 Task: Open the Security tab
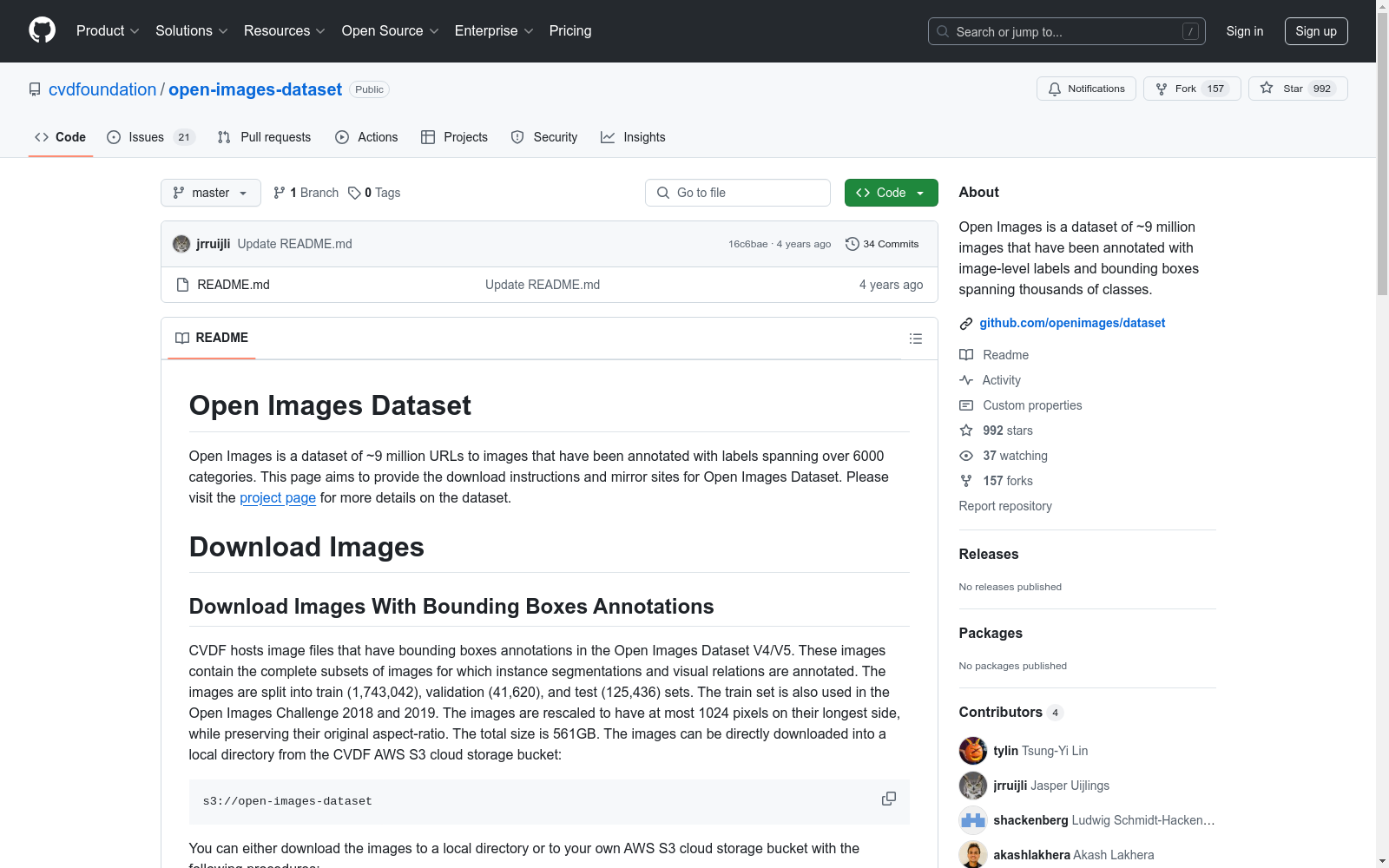544,137
